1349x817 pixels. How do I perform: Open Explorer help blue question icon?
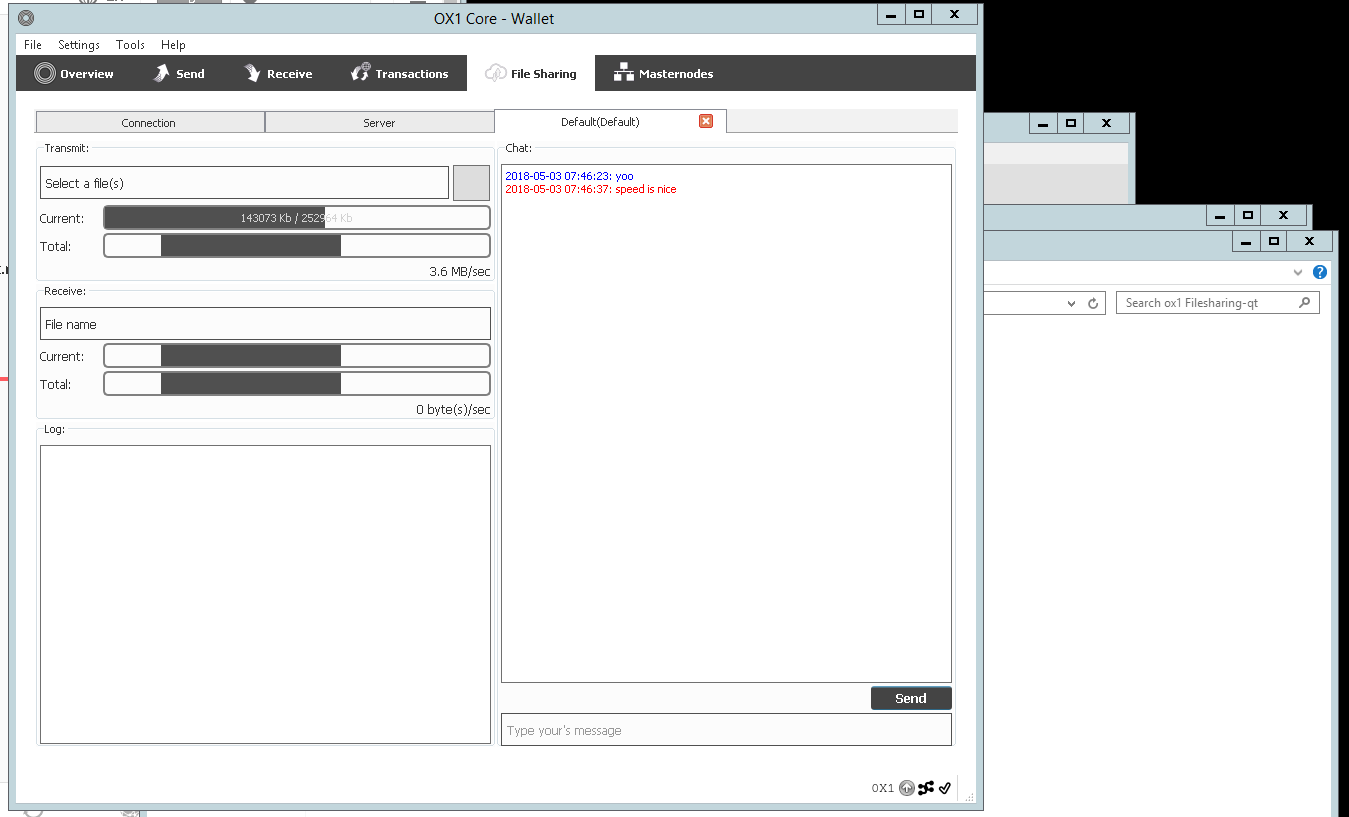pyautogui.click(x=1320, y=272)
